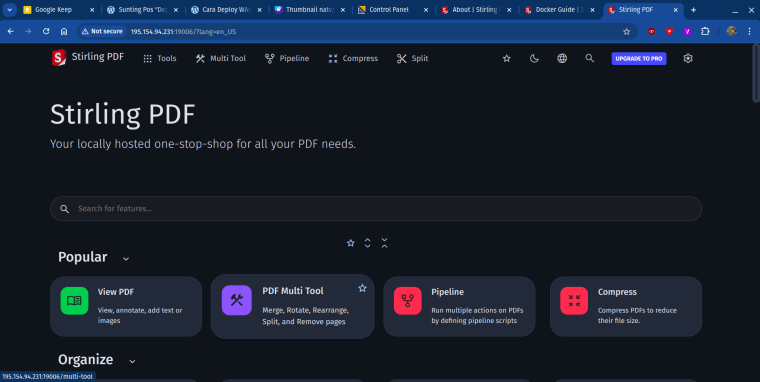Bookmark this page with star icon
Viewport: 760px width, 382px height.
[626, 32]
